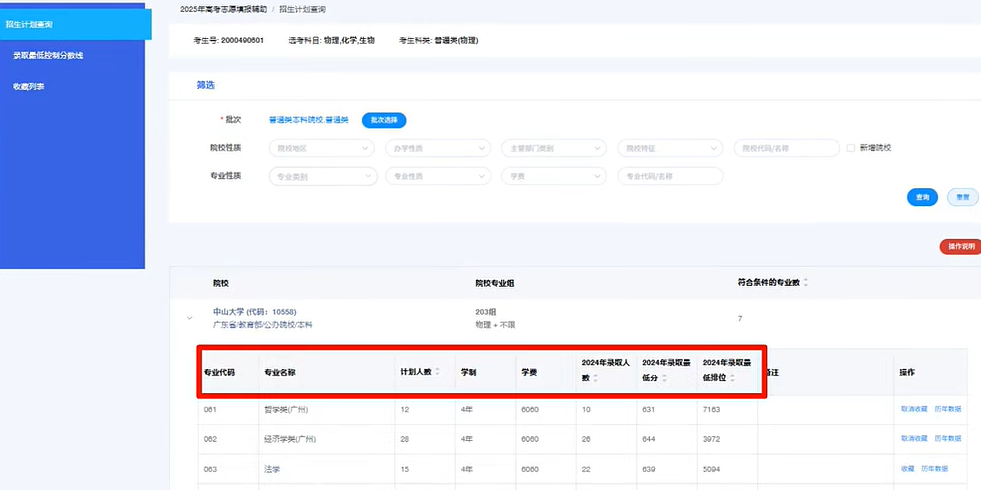Open 录取最低控制分数线 sidebar item
981x490 pixels.
[48, 56]
